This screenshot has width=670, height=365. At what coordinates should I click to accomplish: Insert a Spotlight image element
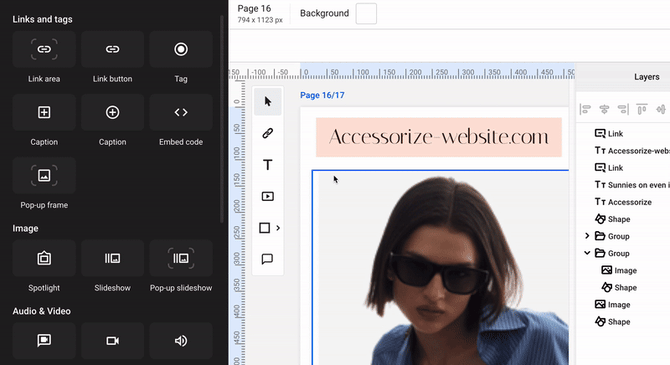click(x=44, y=258)
